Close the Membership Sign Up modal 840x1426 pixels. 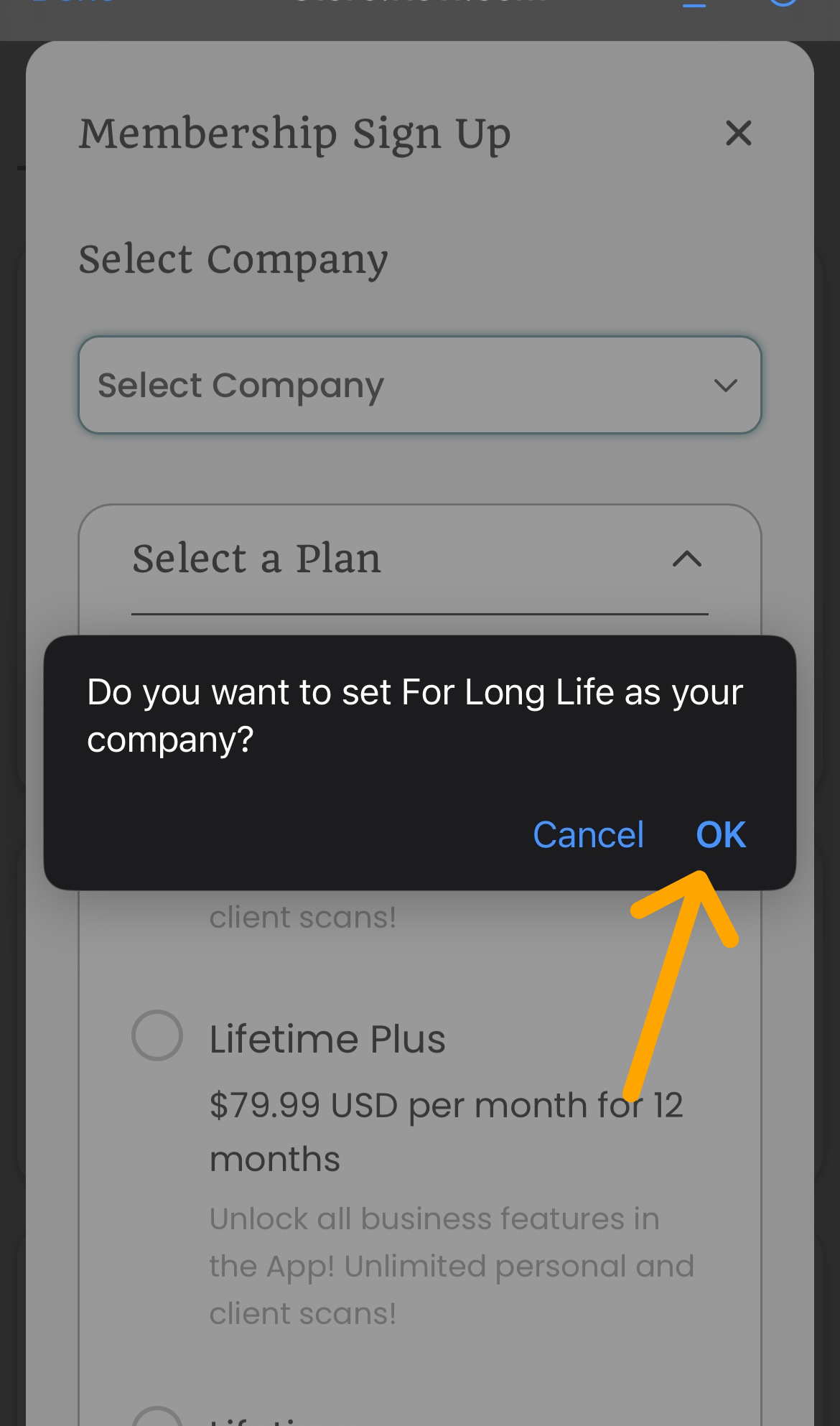tap(738, 134)
